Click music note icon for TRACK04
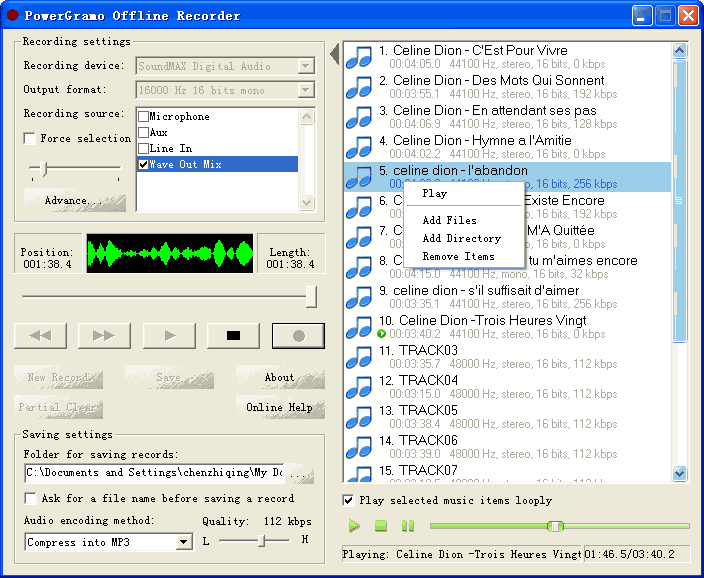This screenshot has height=578, width=704. click(x=359, y=388)
